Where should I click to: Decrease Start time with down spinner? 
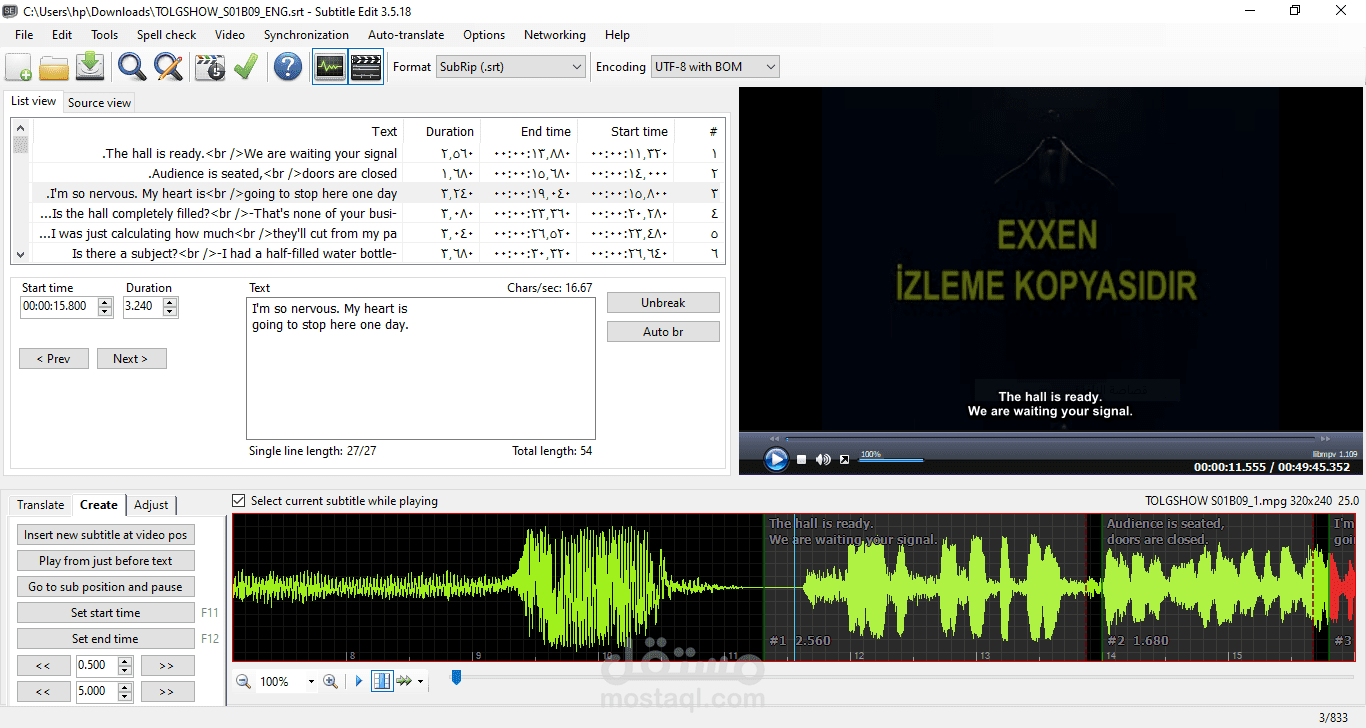coord(105,311)
